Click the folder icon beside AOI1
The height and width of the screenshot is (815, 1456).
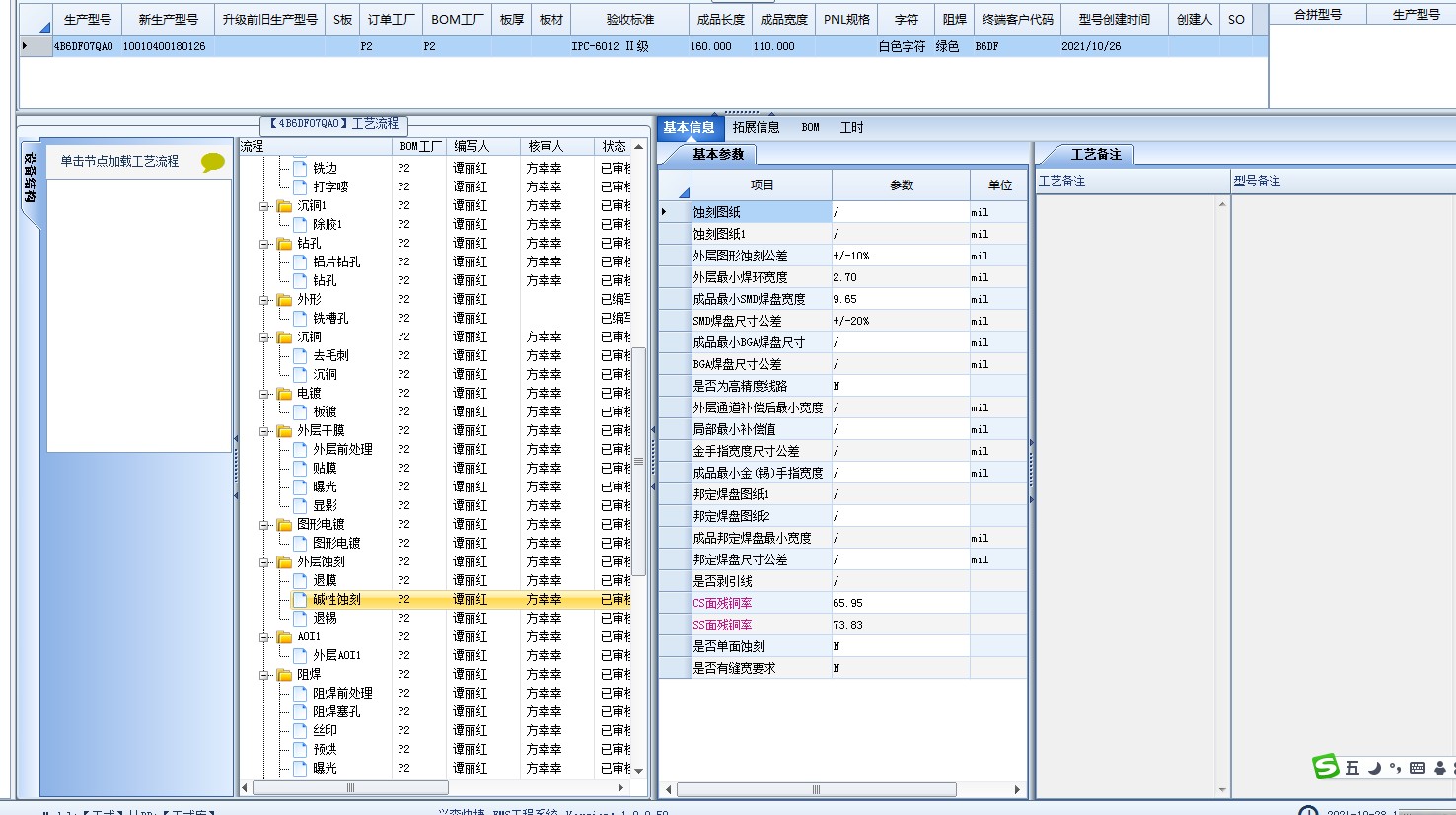pyautogui.click(x=284, y=637)
